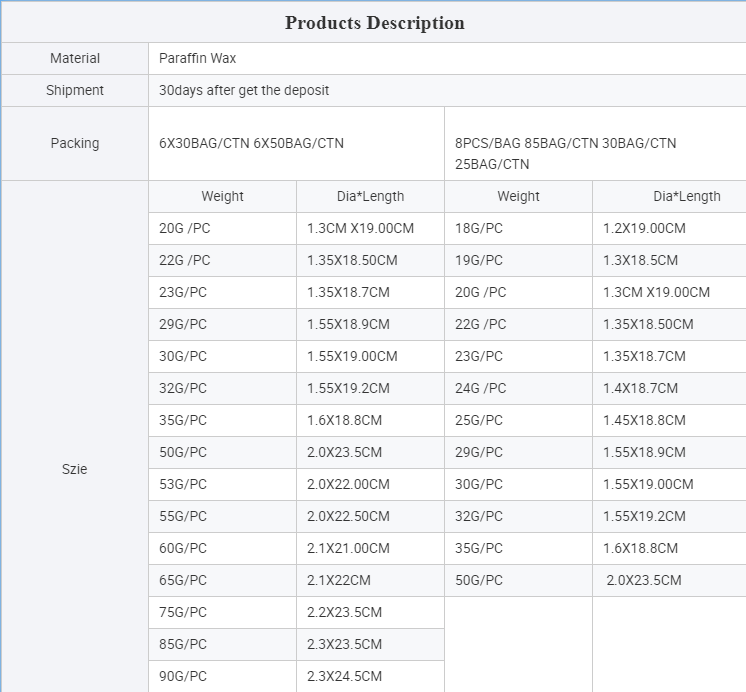Click the 2.3X24.5CM size cell
This screenshot has height=692, width=746.
click(370, 676)
